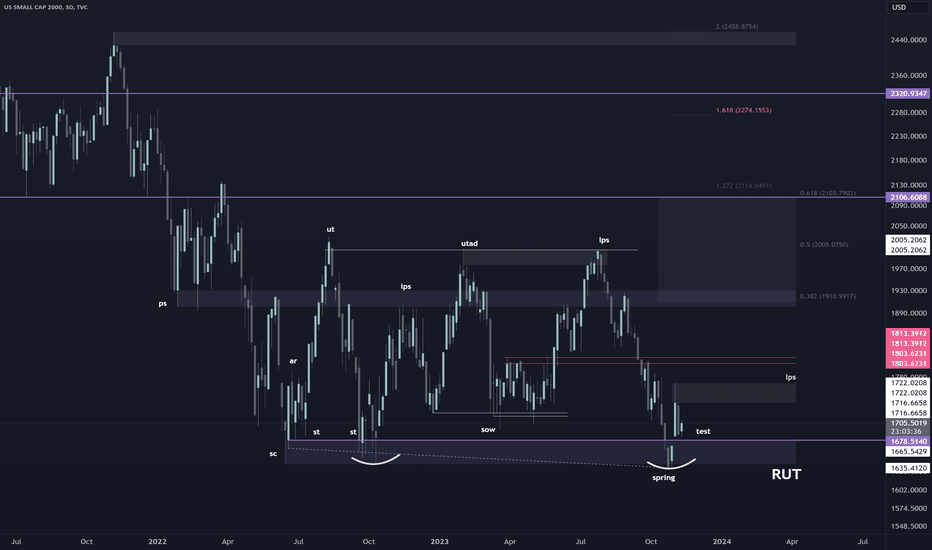This screenshot has width=932, height=550.
Task: Select the purple 2320.9347 price tag
Action: pos(908,93)
